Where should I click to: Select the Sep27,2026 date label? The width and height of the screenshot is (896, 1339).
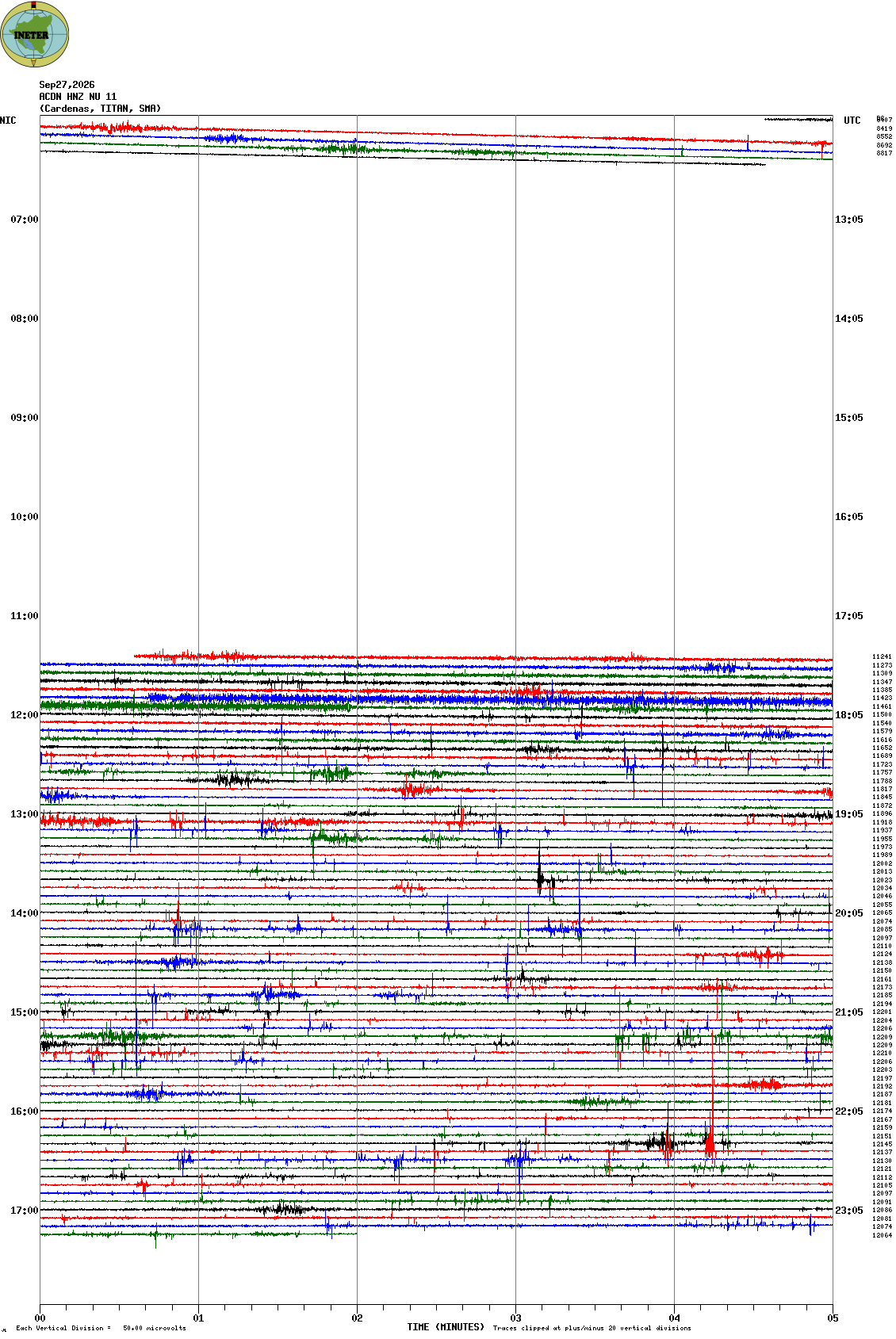click(67, 85)
